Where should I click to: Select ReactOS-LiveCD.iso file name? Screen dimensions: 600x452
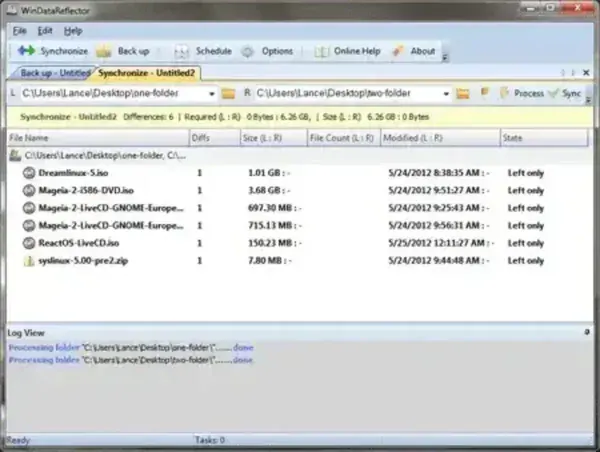pos(78,243)
